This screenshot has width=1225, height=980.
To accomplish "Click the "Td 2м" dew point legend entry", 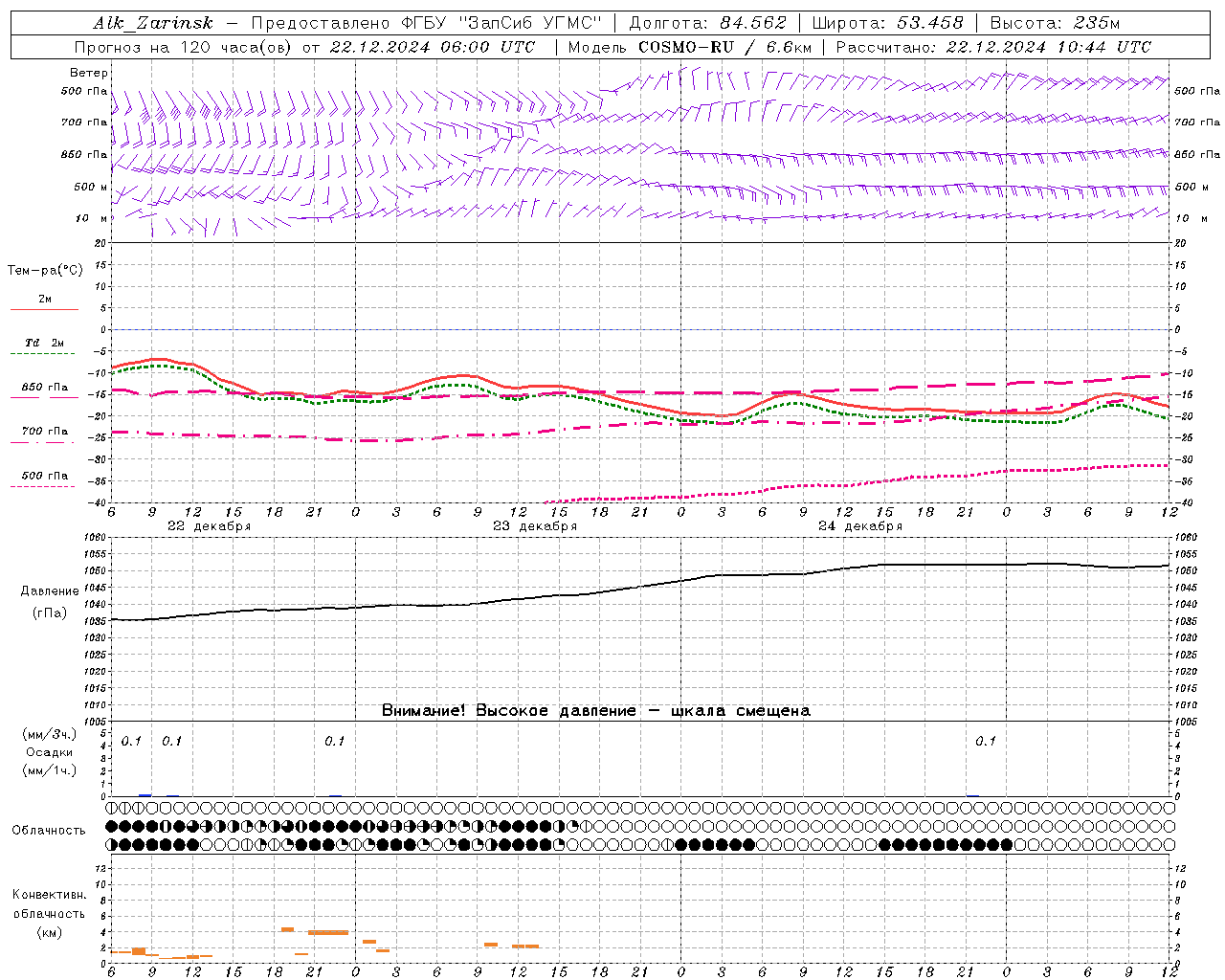I will tap(44, 343).
